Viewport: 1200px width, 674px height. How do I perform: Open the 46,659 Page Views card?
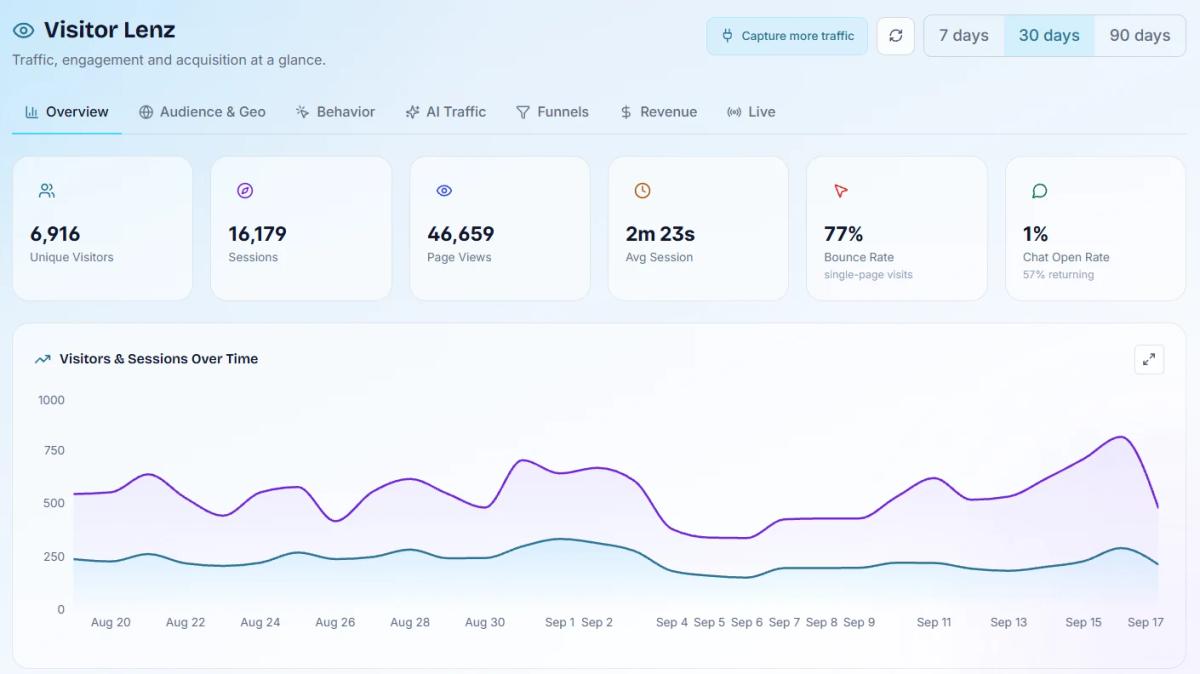tap(500, 228)
